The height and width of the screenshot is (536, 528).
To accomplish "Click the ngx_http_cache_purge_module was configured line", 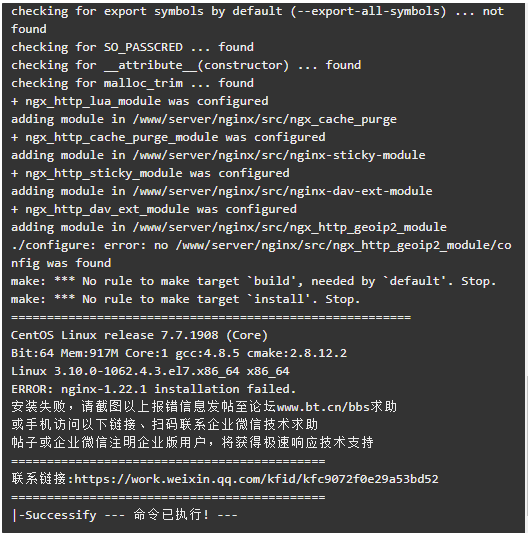I will (x=168, y=137).
